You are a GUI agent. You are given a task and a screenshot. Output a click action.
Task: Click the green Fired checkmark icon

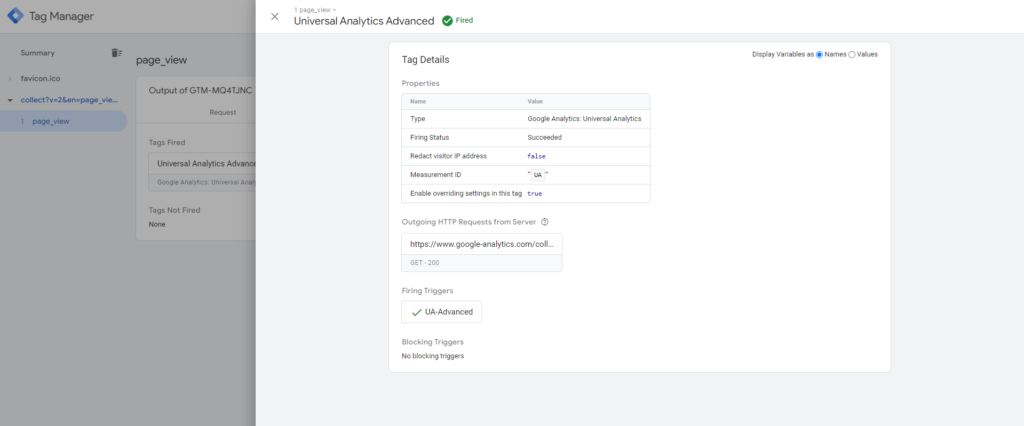[447, 21]
